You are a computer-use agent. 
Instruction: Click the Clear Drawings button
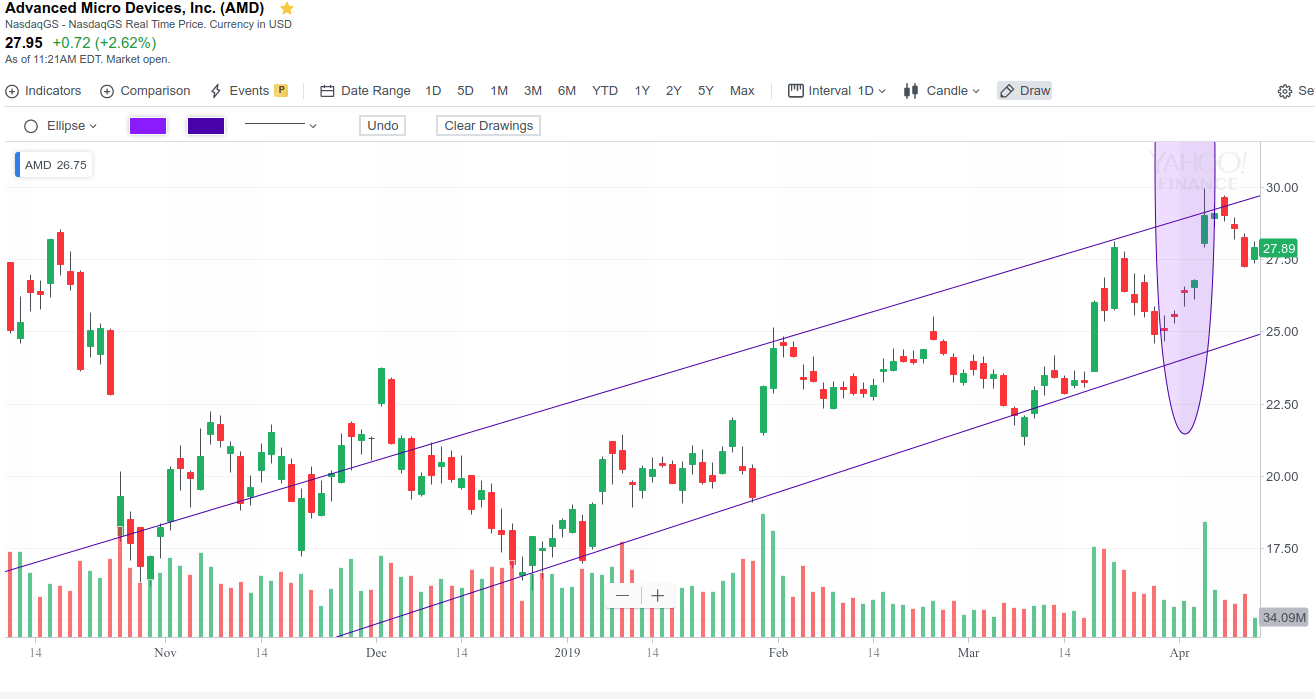(489, 126)
